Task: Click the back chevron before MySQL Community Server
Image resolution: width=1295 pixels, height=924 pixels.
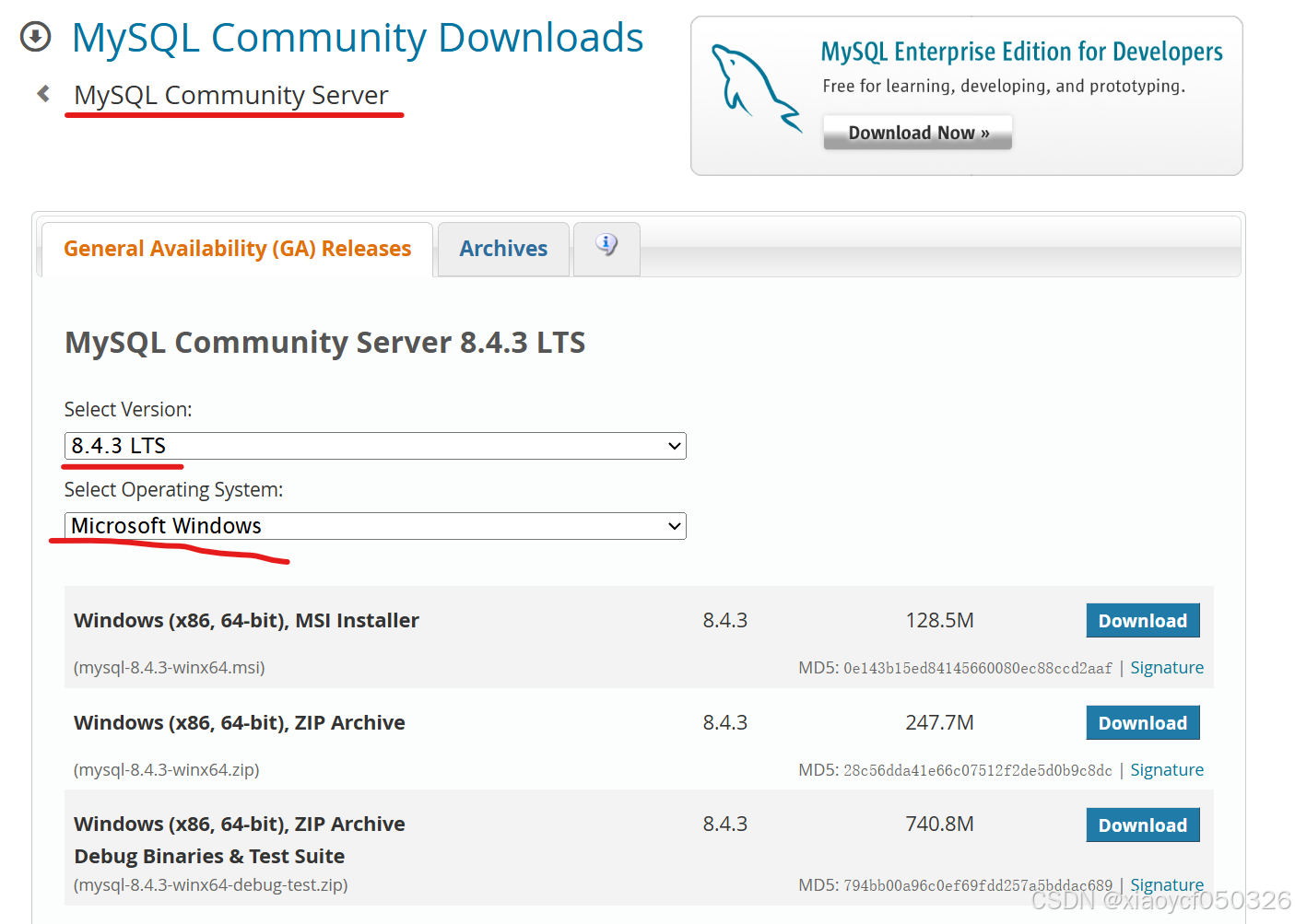Action: click(x=43, y=93)
